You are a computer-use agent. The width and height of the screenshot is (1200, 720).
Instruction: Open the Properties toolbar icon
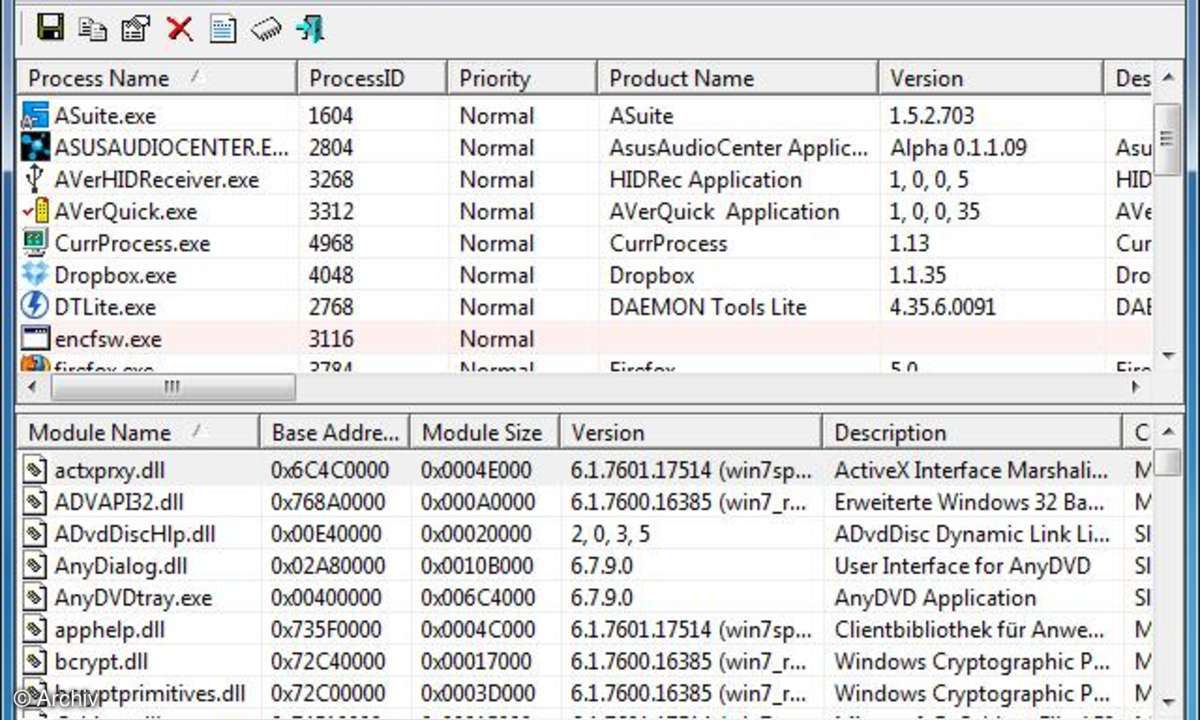136,28
